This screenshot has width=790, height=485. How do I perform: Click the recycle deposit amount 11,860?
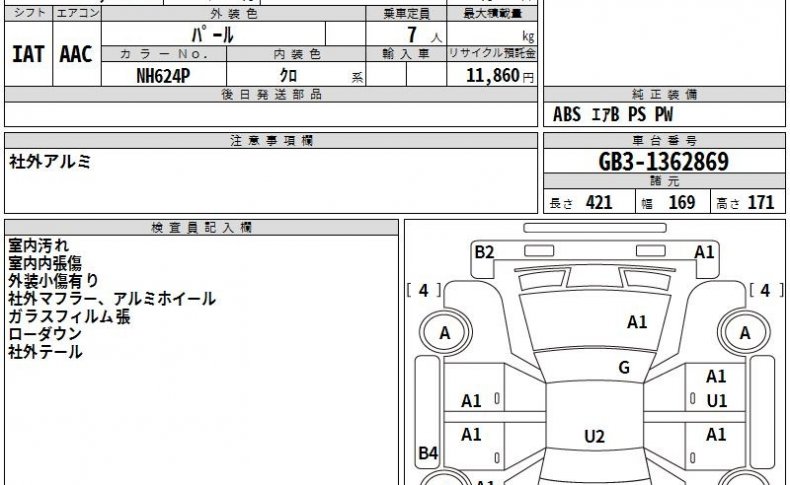[492, 76]
